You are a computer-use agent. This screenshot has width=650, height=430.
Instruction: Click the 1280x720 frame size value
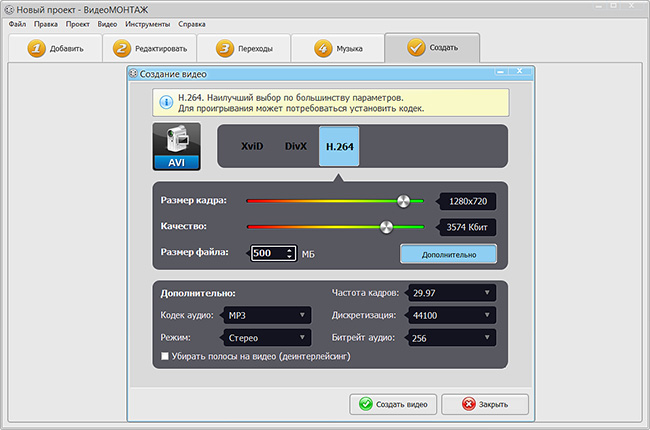(x=468, y=202)
